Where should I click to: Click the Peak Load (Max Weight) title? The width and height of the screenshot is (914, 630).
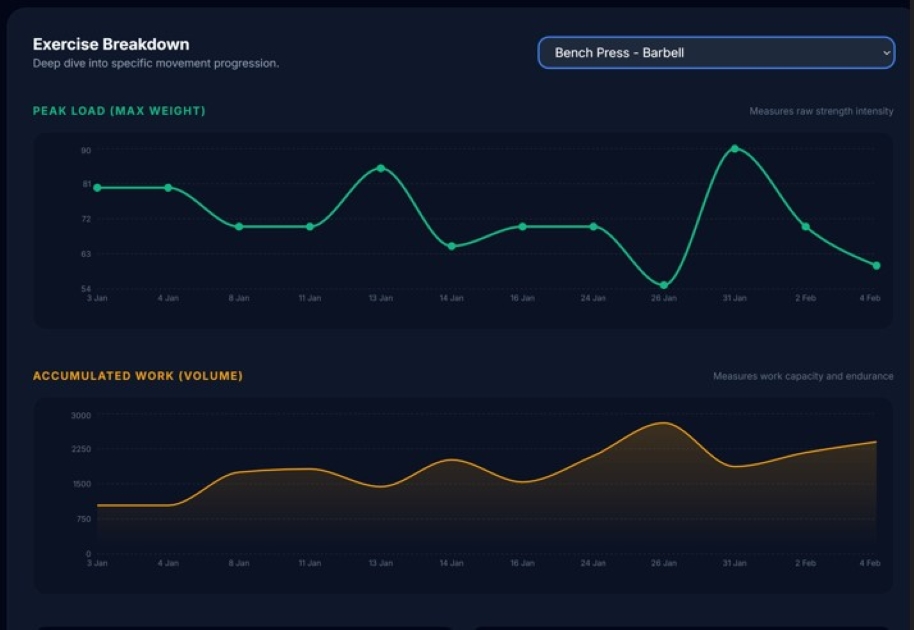pyautogui.click(x=119, y=111)
